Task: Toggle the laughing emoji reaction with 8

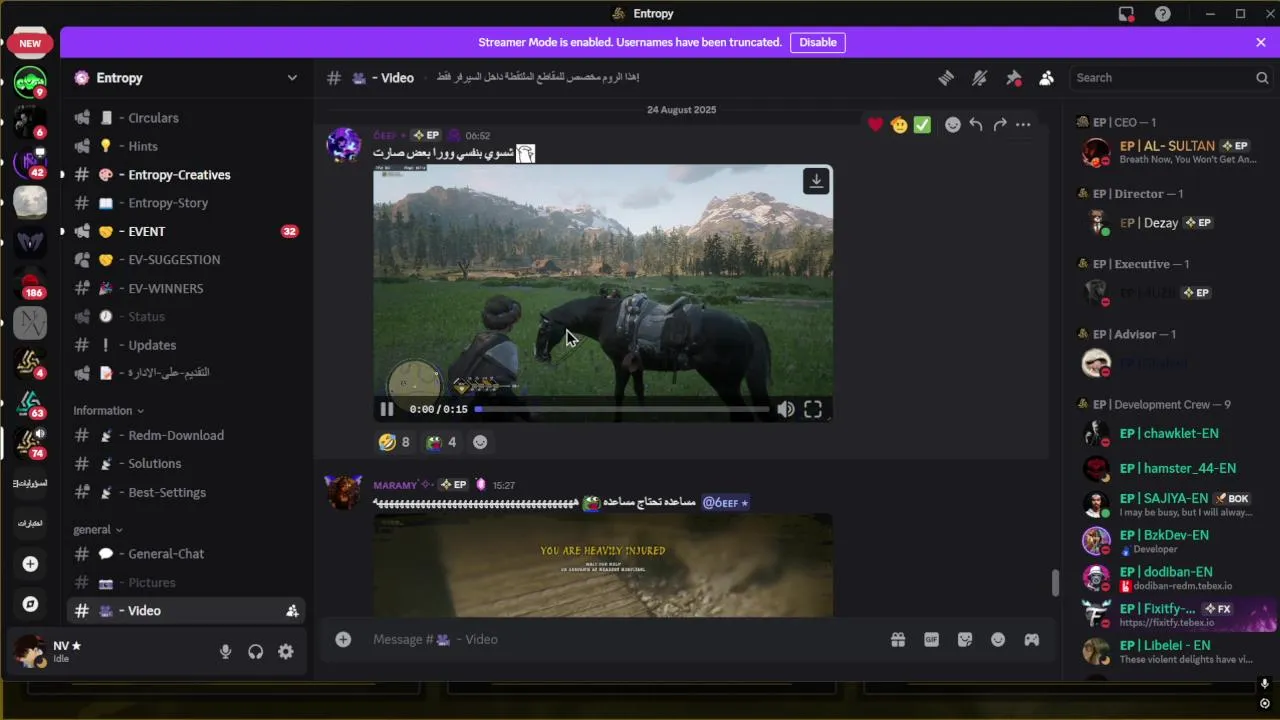Action: (x=394, y=442)
